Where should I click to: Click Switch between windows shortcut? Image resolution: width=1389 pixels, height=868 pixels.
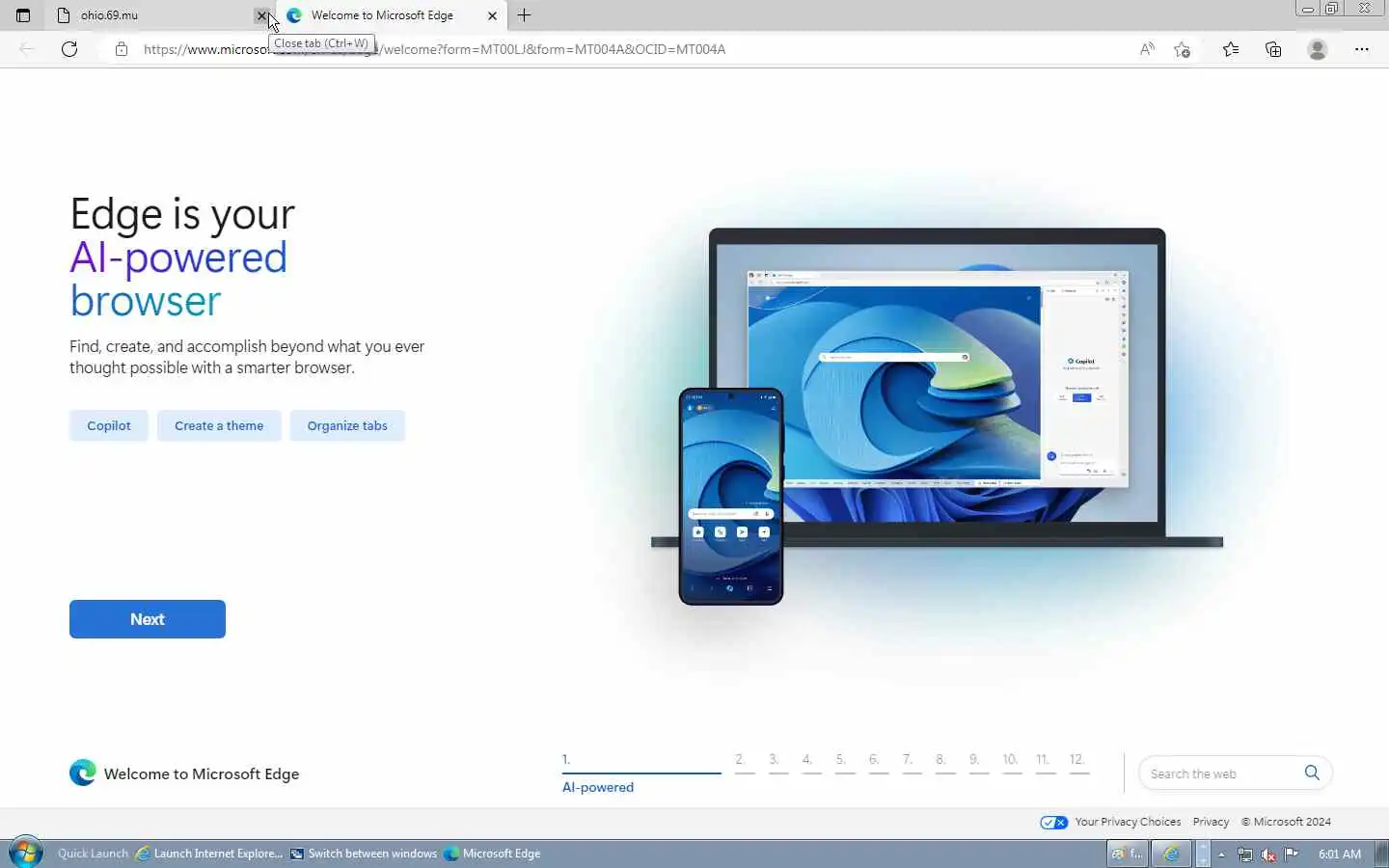point(364,854)
